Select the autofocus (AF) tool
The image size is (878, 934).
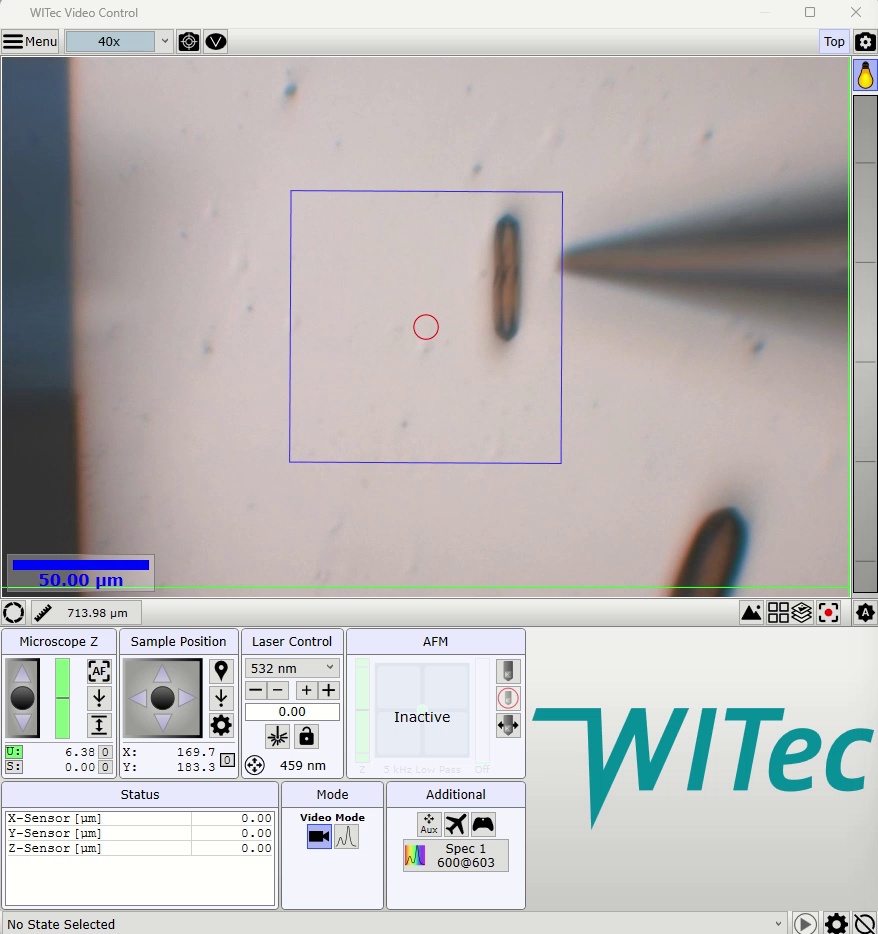pos(98,669)
